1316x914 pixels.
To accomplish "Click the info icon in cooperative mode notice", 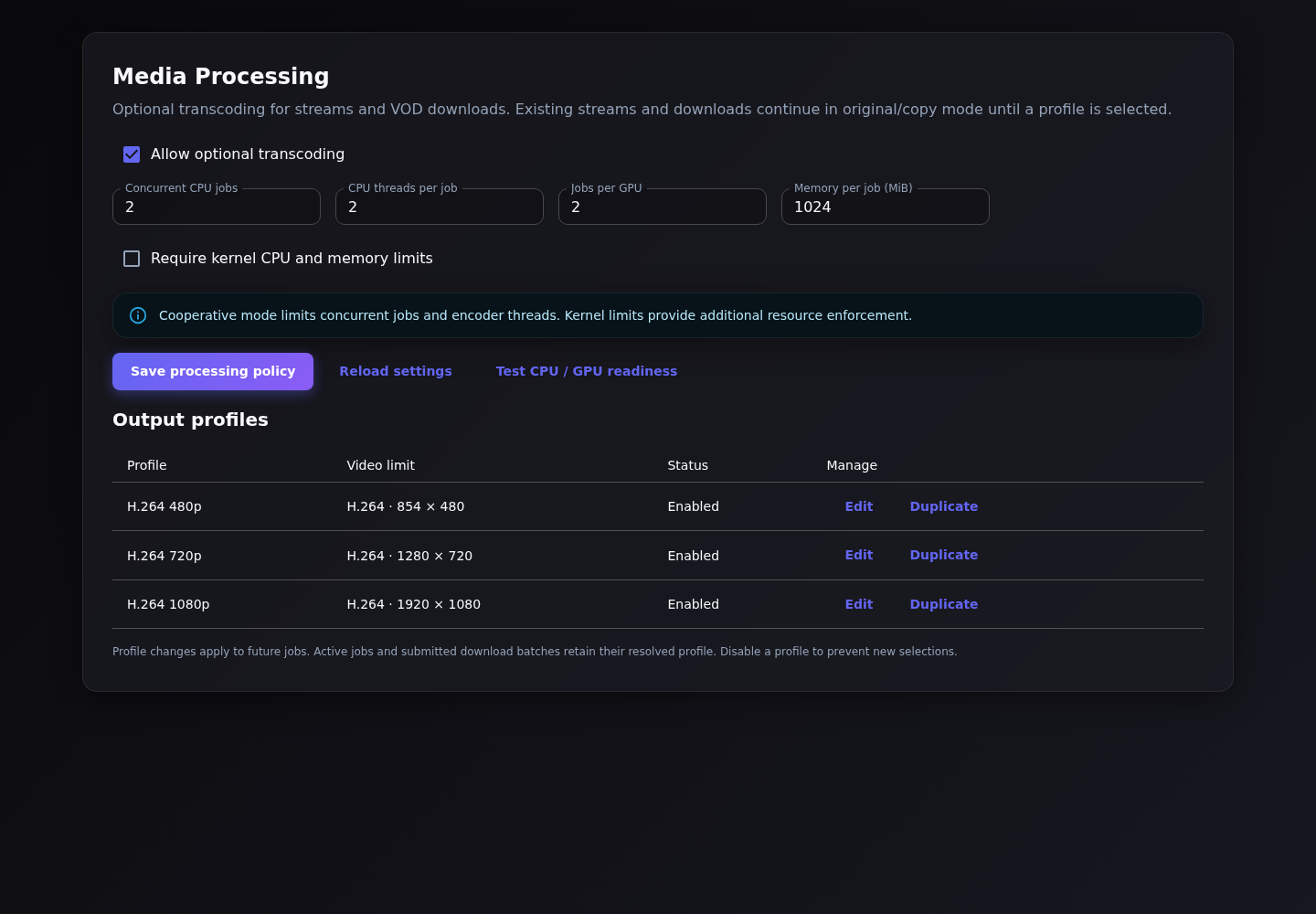I will click(138, 315).
